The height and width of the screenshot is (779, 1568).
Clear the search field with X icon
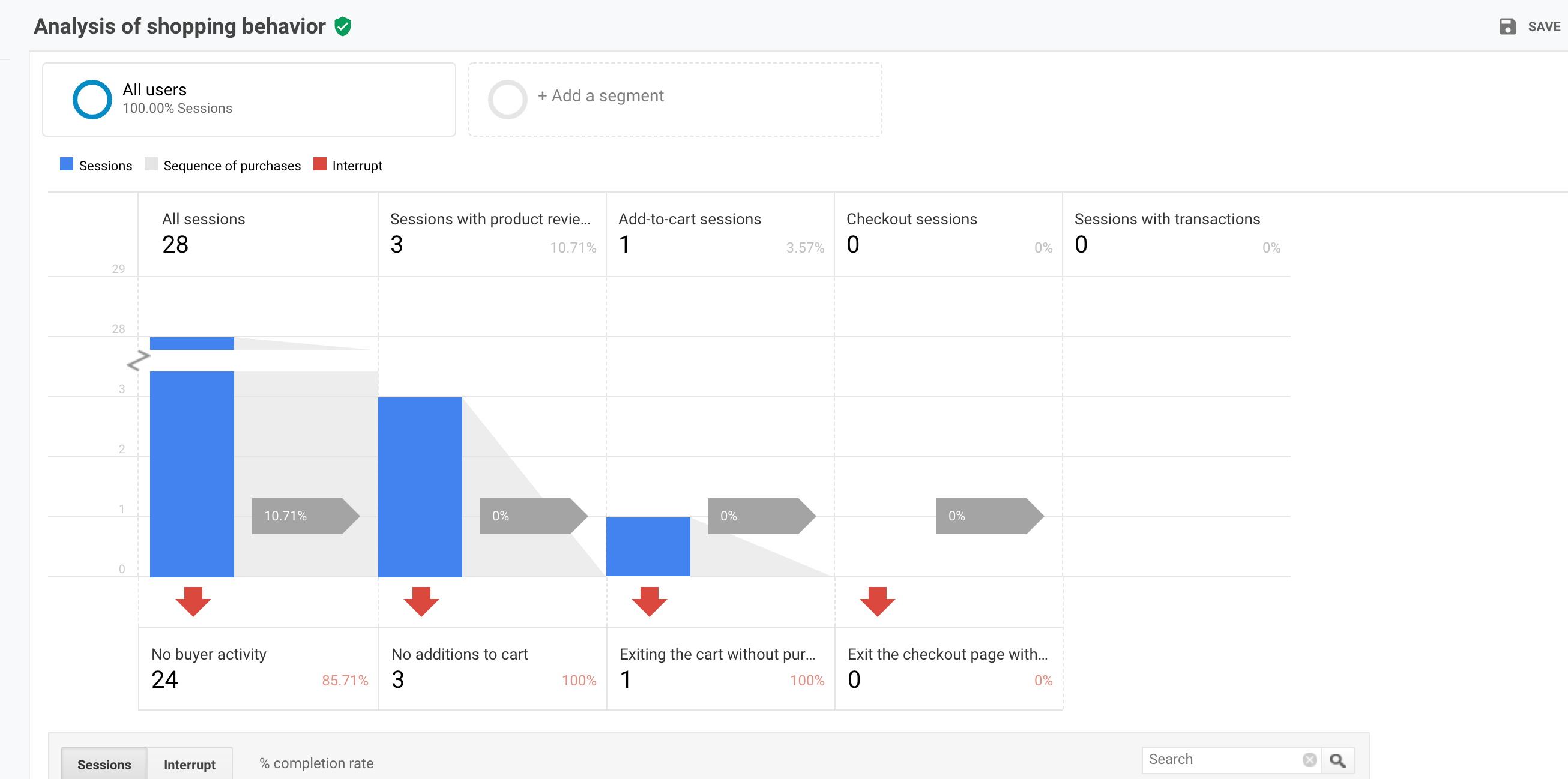tap(1309, 760)
